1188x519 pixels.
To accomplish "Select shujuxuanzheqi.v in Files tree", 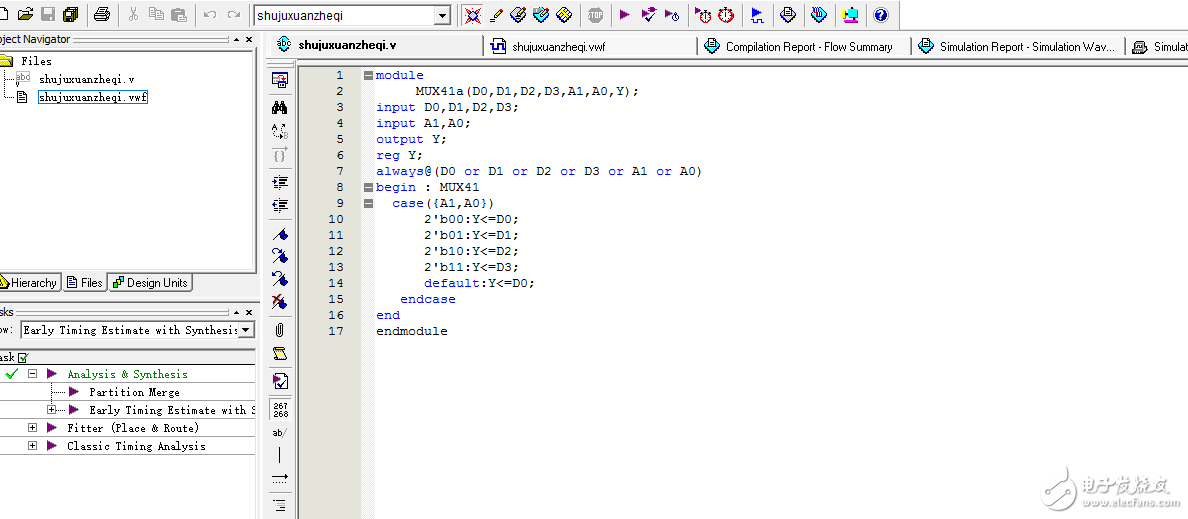I will tap(86, 79).
